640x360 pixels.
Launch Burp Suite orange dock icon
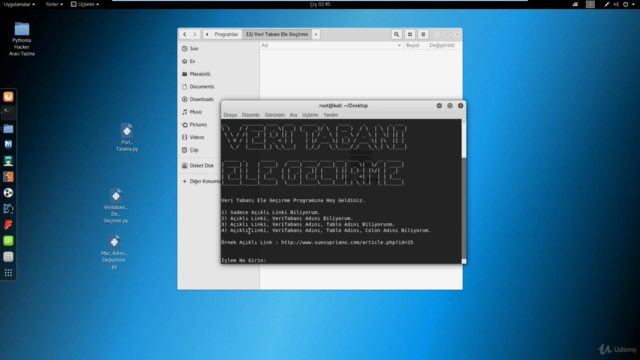[x=8, y=177]
